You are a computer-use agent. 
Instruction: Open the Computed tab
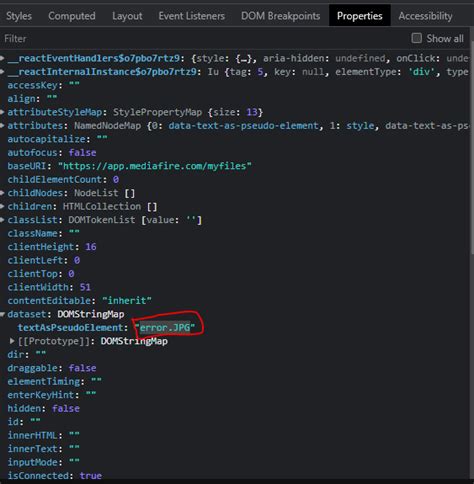pyautogui.click(x=72, y=16)
